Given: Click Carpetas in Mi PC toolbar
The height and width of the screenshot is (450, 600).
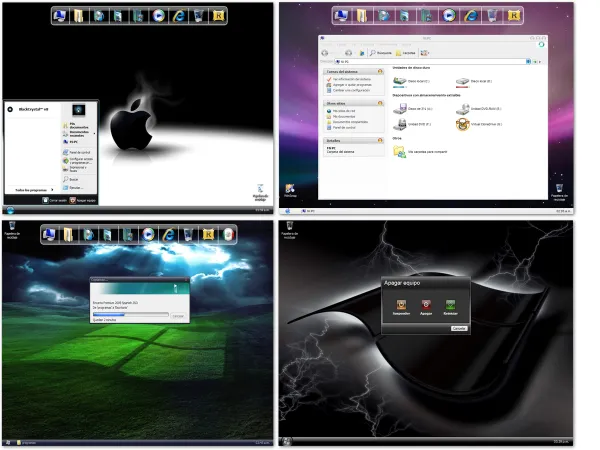Looking at the screenshot, I should [x=406, y=53].
